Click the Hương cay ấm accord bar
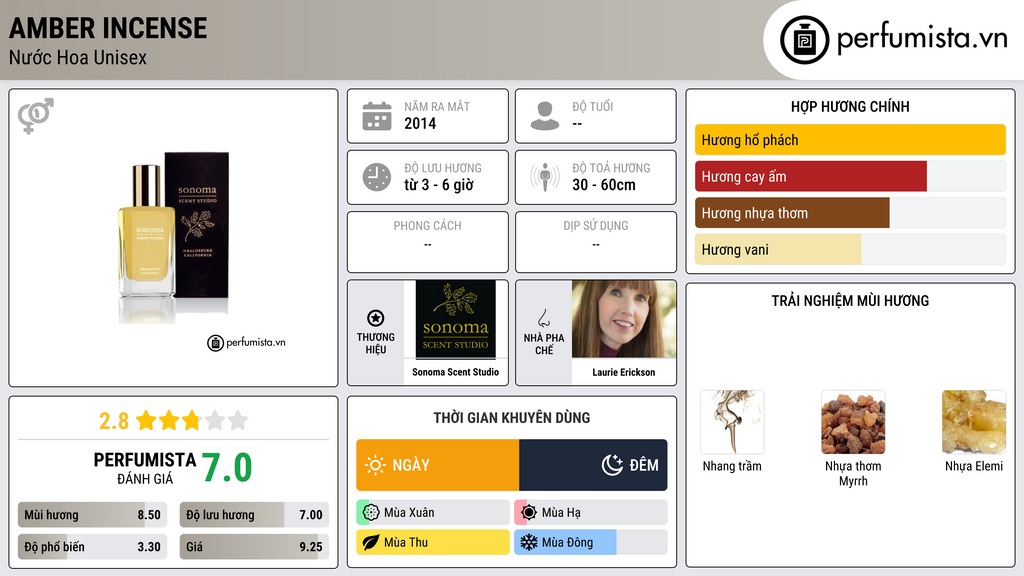 point(850,176)
